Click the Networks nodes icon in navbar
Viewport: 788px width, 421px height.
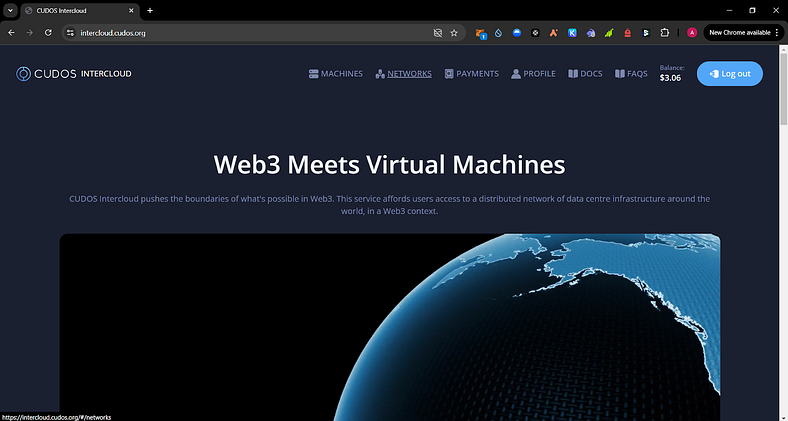click(x=380, y=74)
